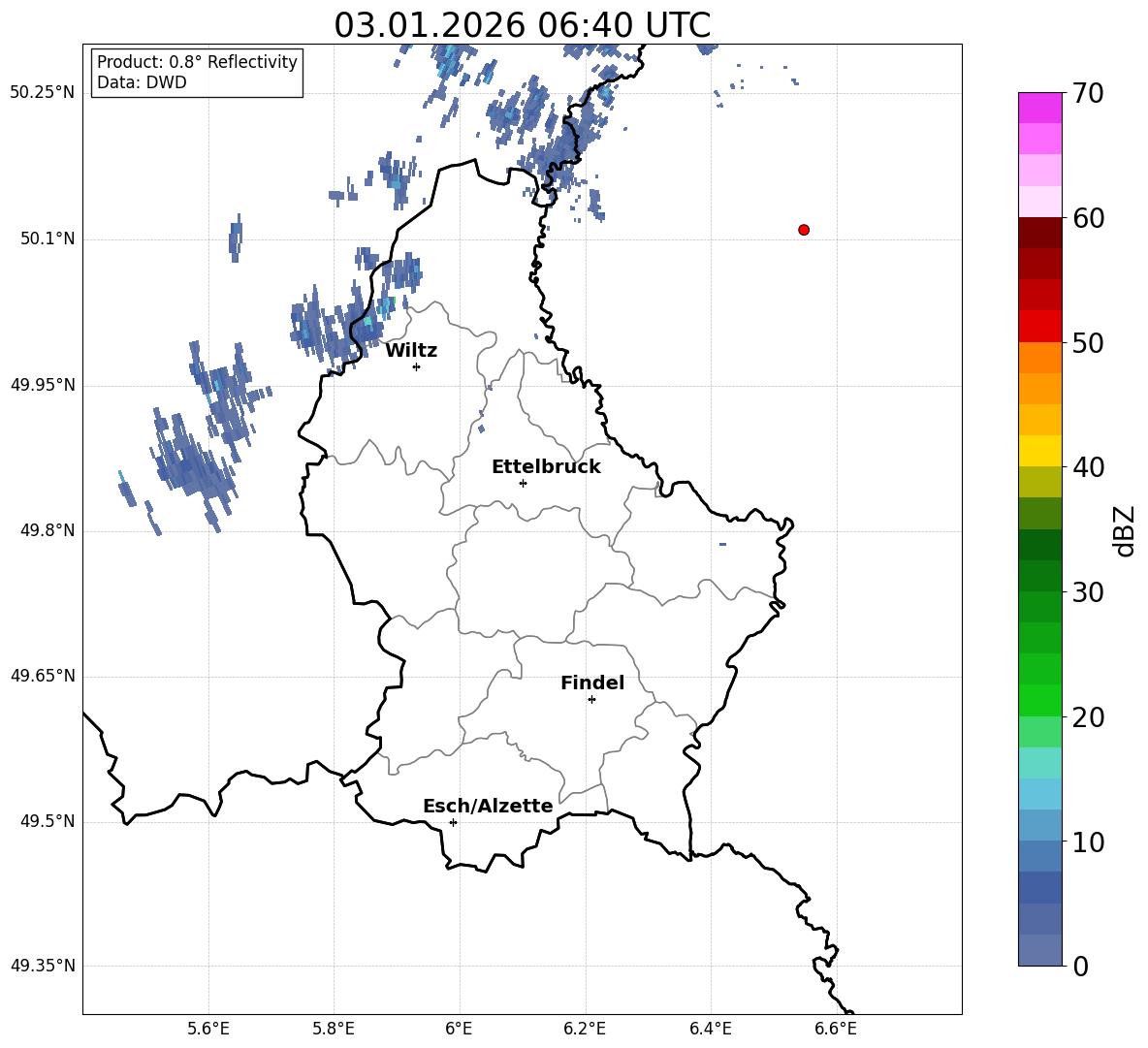Click the 5.6°E longitude label
Image resolution: width=1148 pixels, height=1048 pixels.
pyautogui.click(x=208, y=1029)
